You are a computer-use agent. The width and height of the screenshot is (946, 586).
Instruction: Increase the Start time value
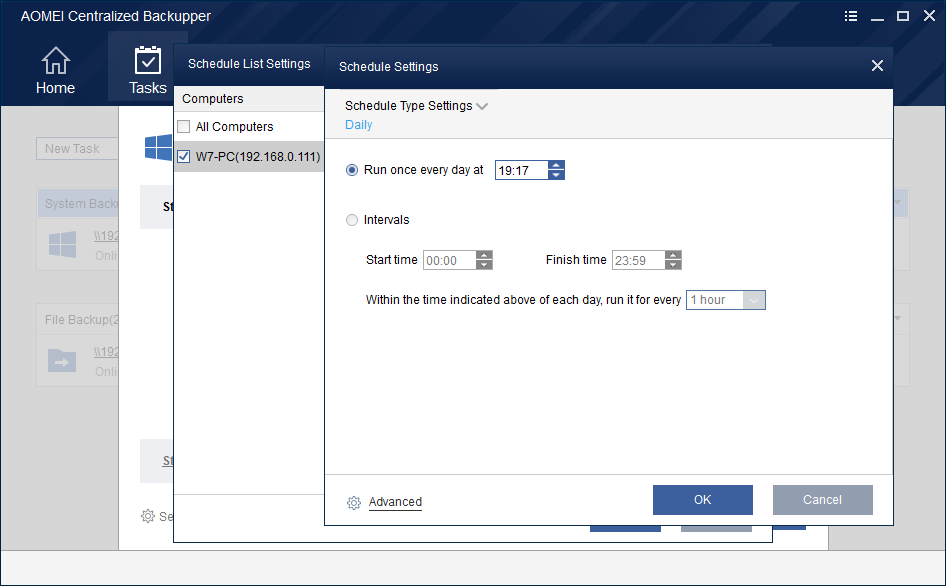point(484,256)
